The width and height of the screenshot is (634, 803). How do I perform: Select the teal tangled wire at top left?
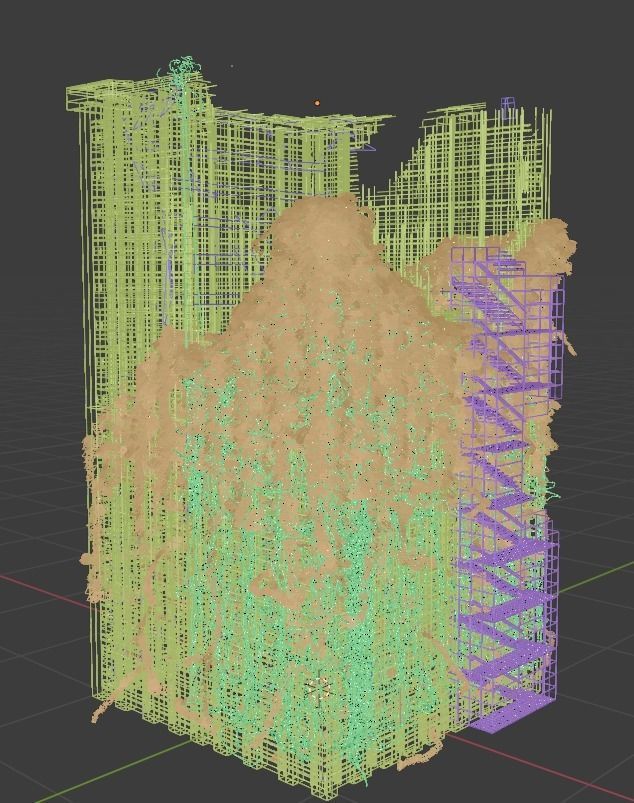click(x=182, y=67)
